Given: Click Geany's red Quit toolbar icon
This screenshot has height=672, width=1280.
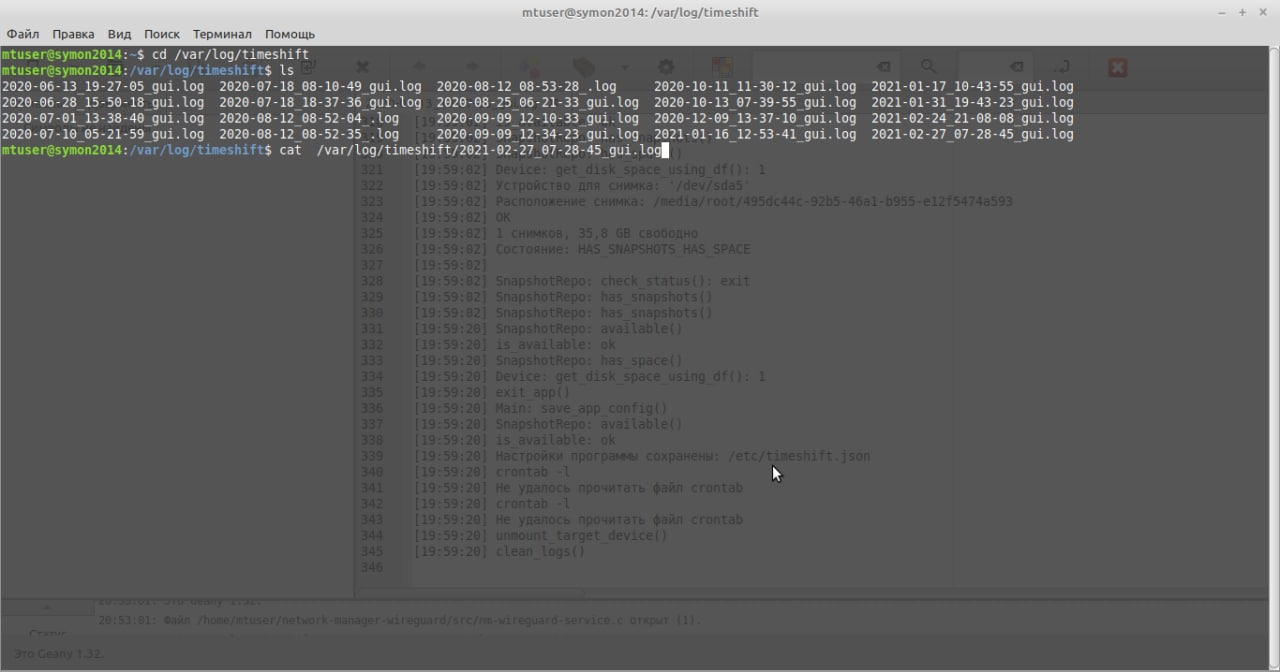Looking at the screenshot, I should [x=1118, y=67].
